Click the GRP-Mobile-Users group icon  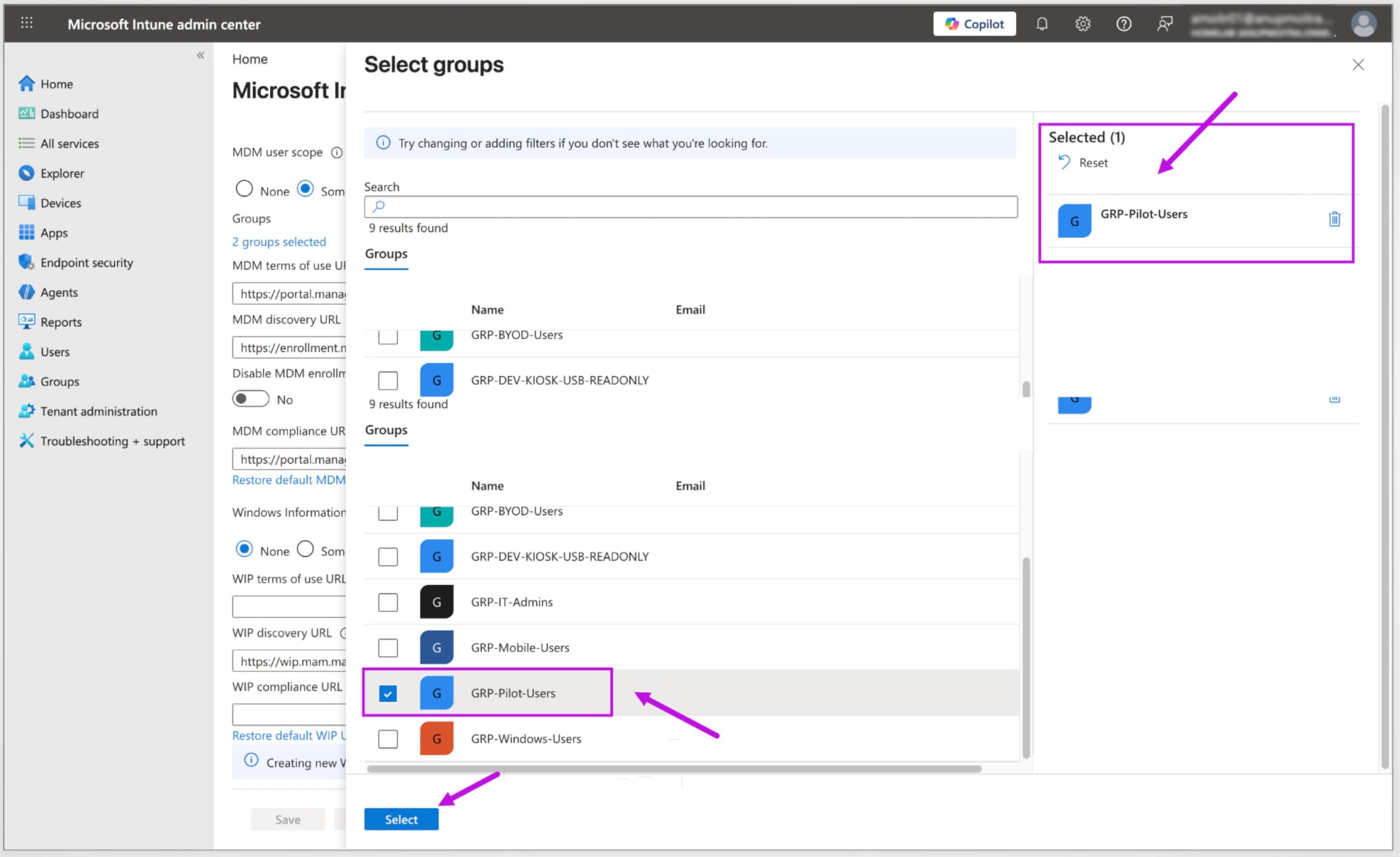(x=437, y=648)
